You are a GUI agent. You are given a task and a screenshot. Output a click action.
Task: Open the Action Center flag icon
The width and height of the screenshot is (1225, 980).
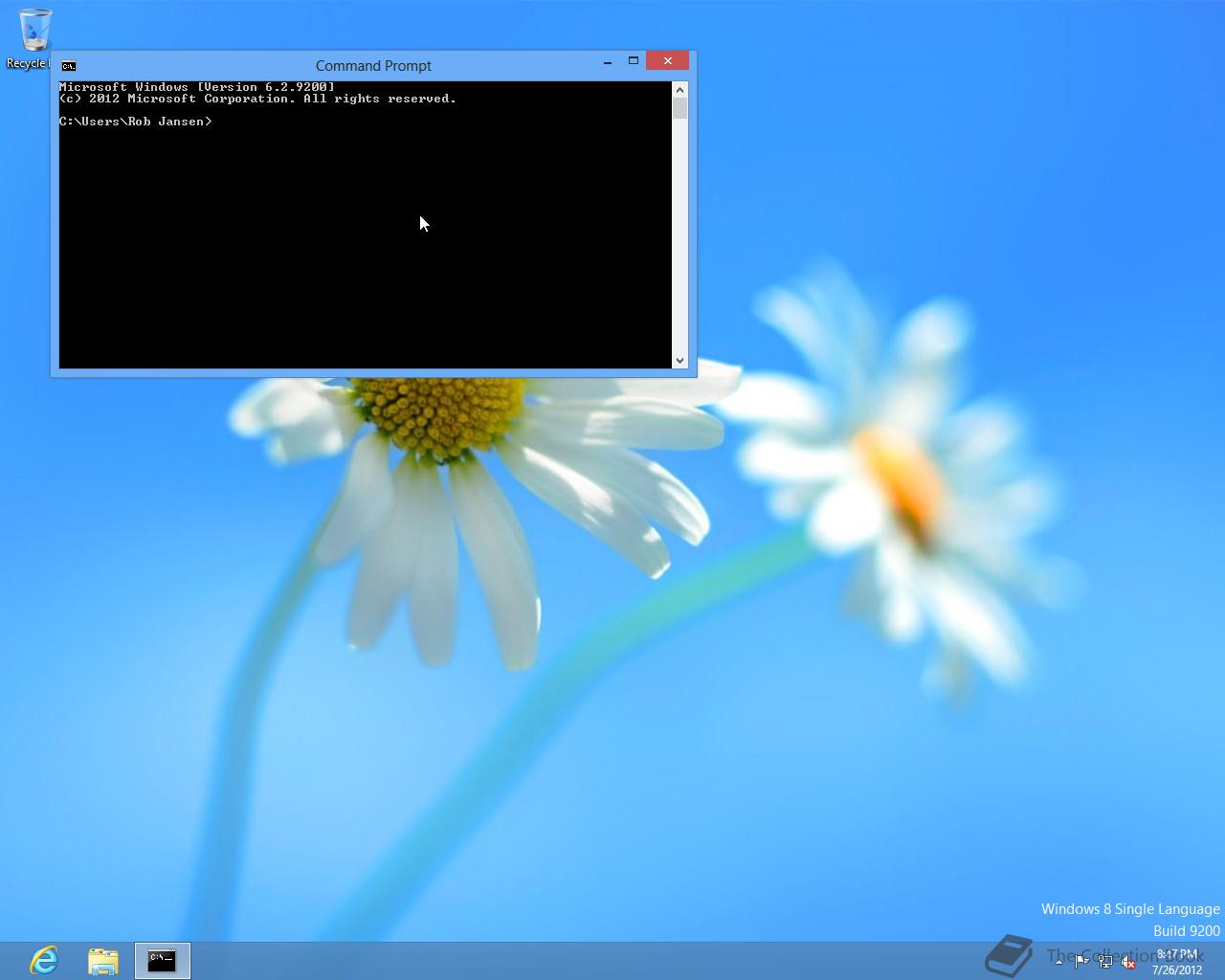[1081, 962]
